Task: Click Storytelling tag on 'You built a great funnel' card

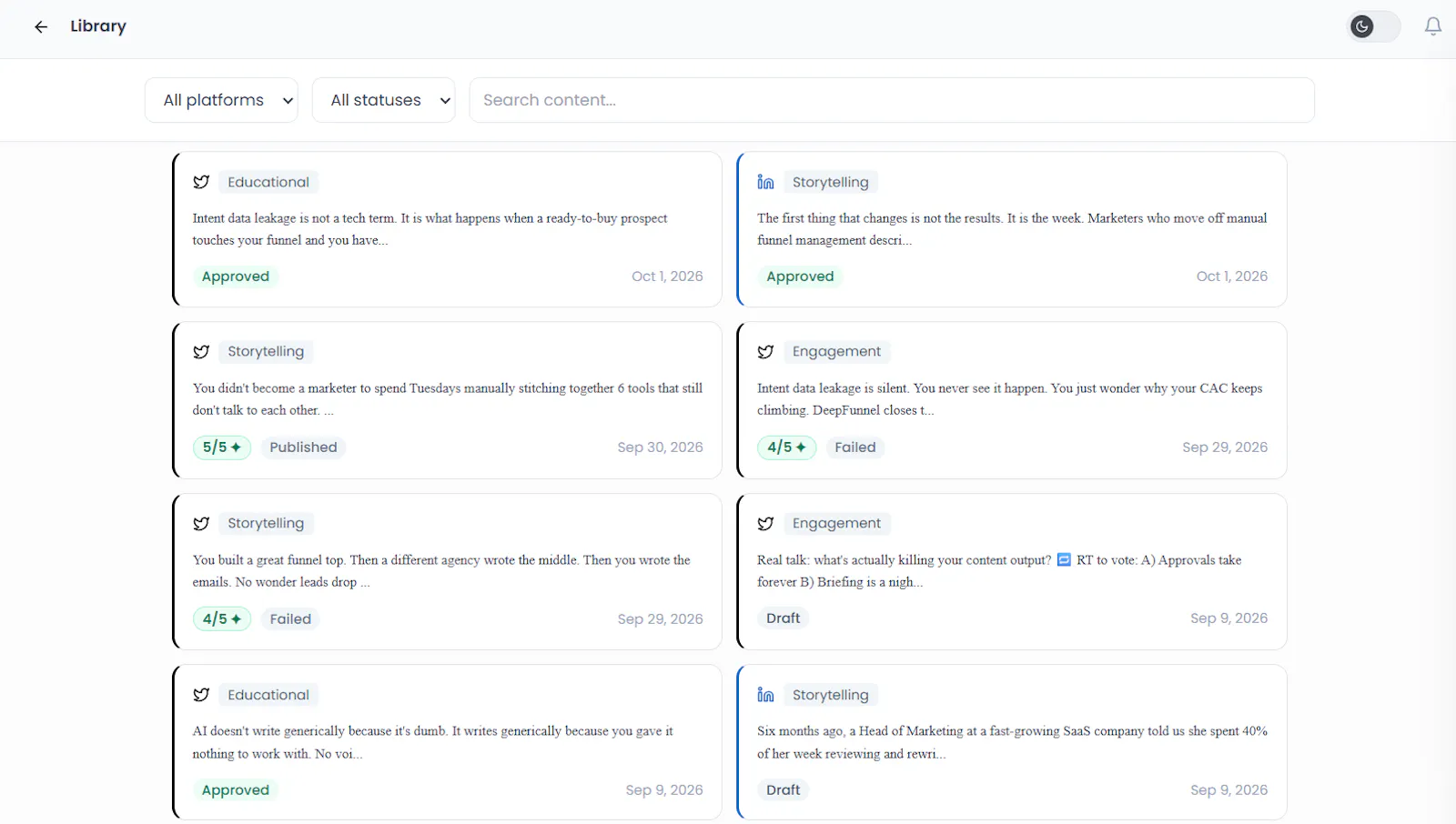Action: click(x=266, y=524)
